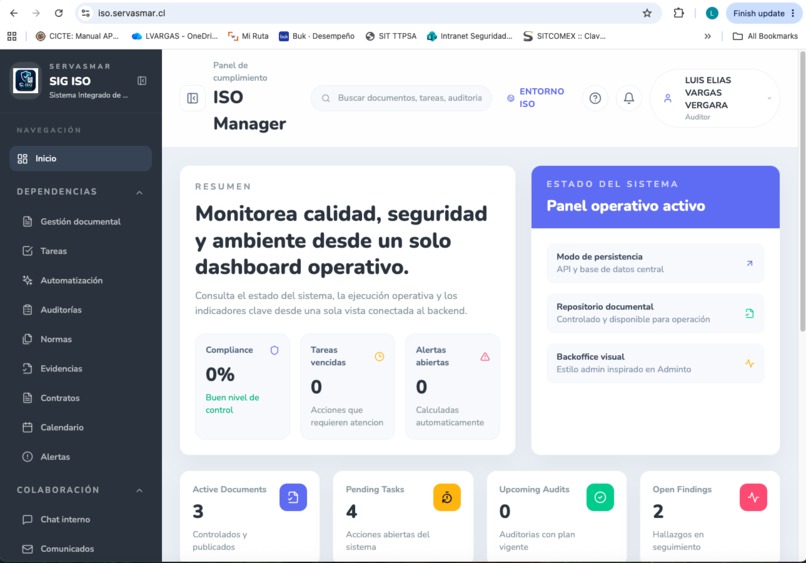Open Intranet Seguridad bookmark

(470, 36)
